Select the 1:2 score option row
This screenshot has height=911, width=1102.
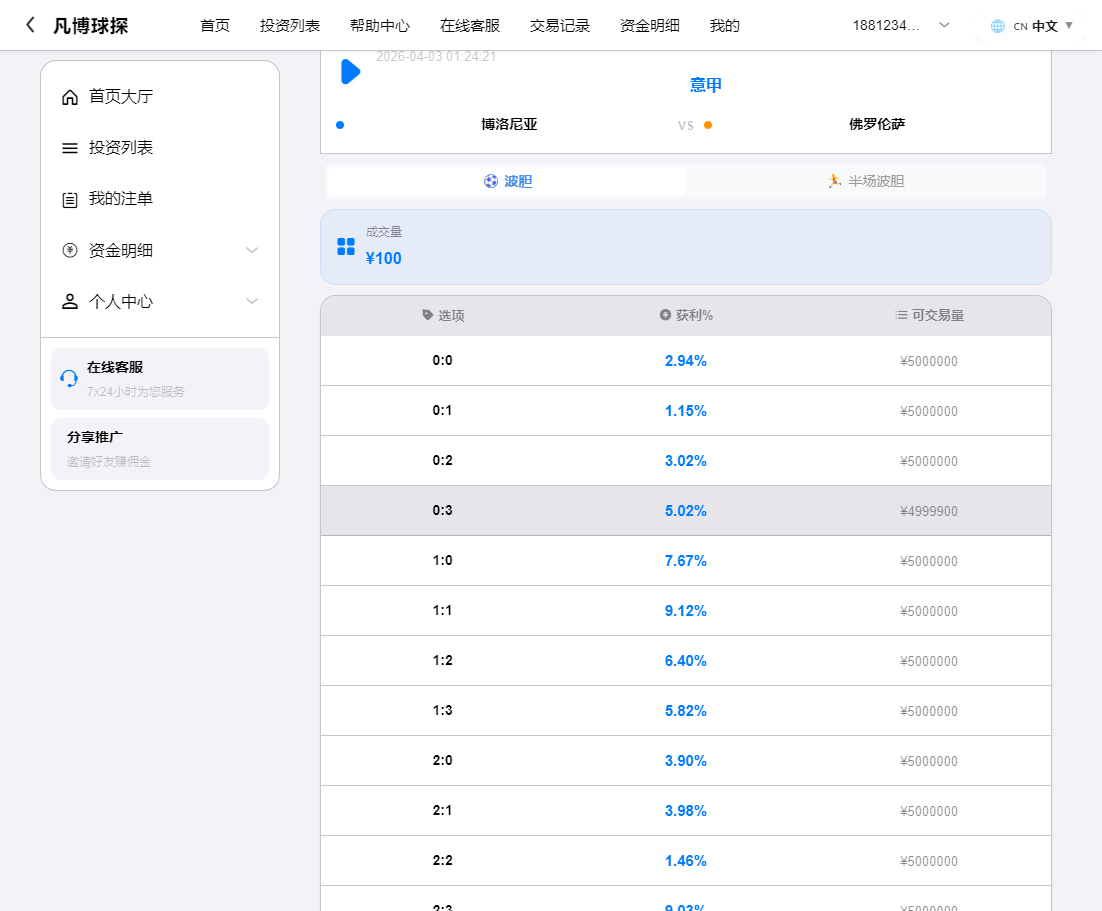(x=686, y=660)
